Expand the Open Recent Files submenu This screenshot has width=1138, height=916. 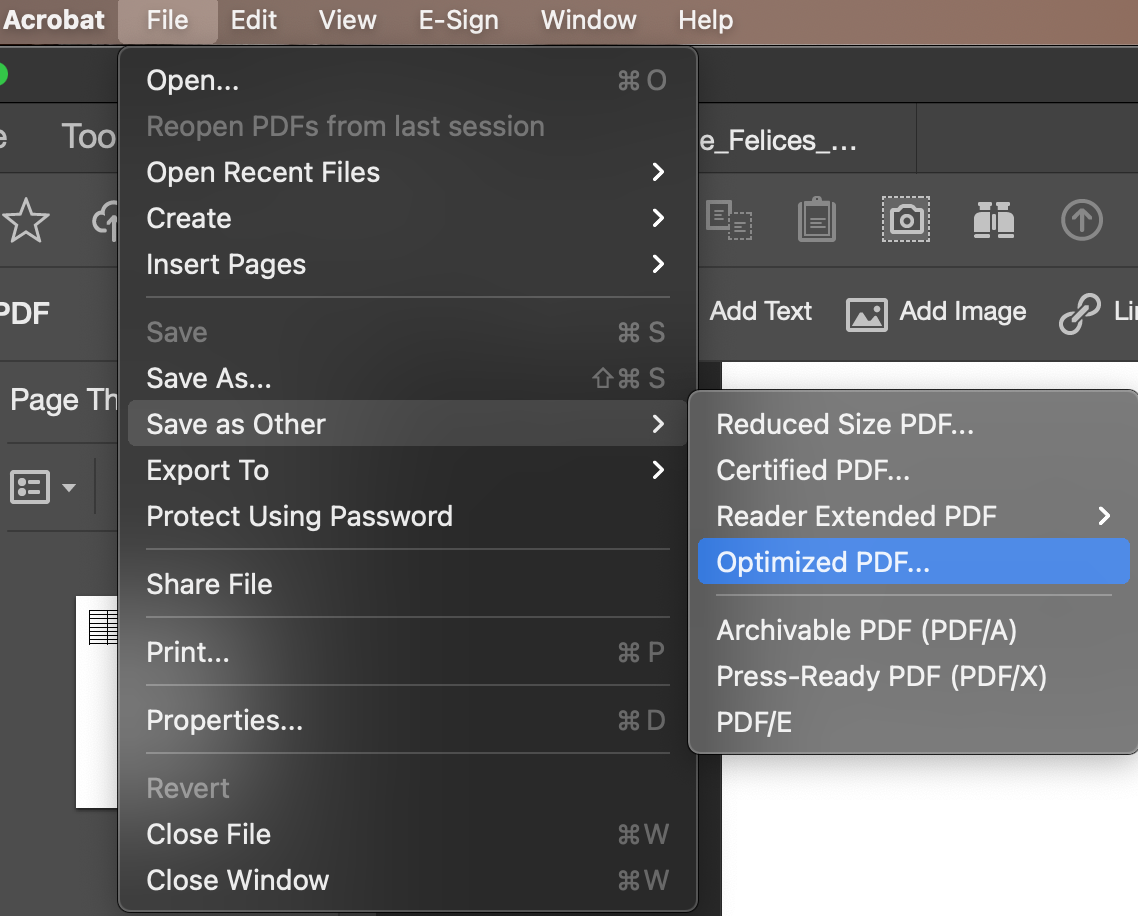pos(659,172)
